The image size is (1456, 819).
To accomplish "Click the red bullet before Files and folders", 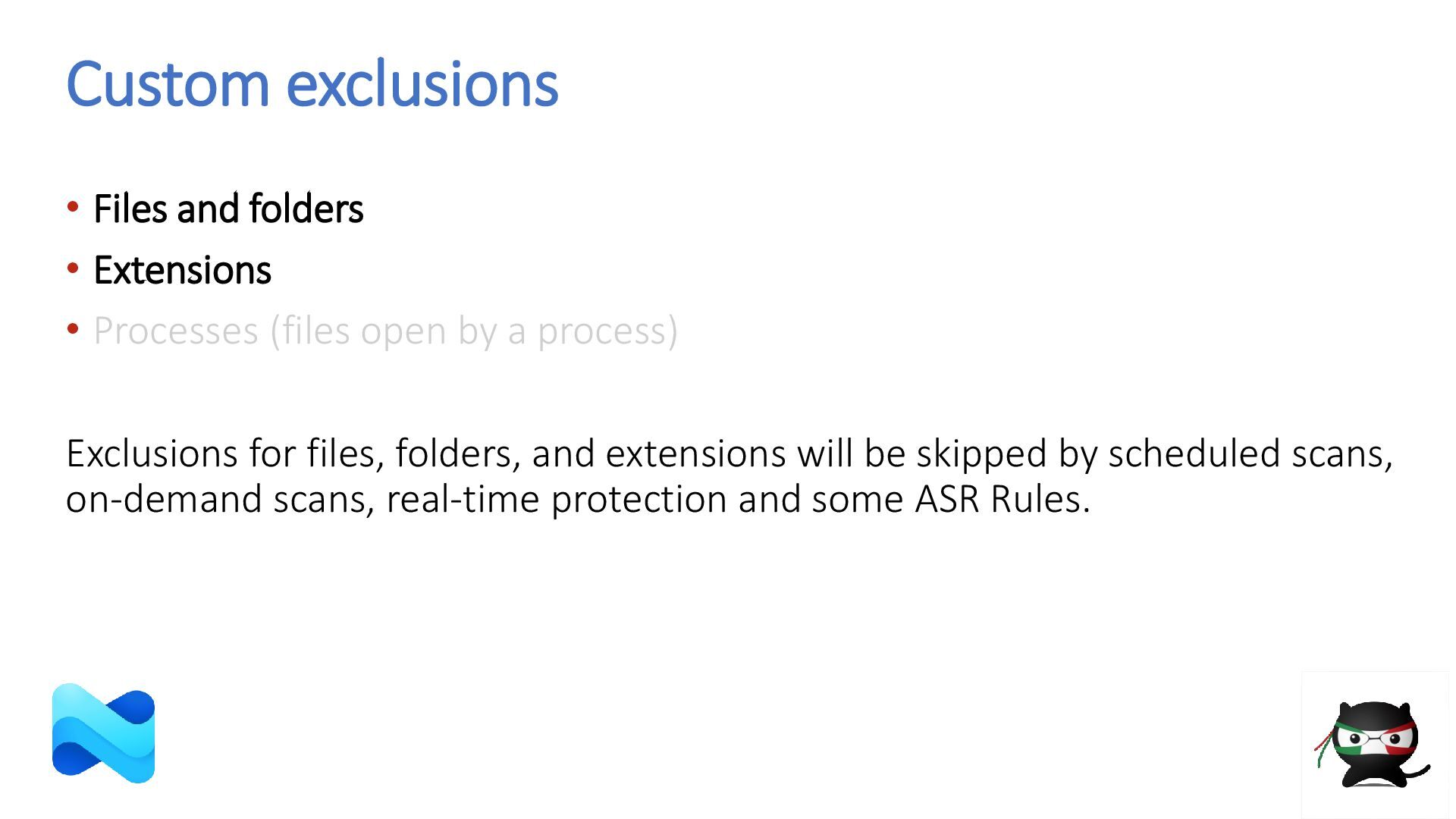I will (73, 207).
